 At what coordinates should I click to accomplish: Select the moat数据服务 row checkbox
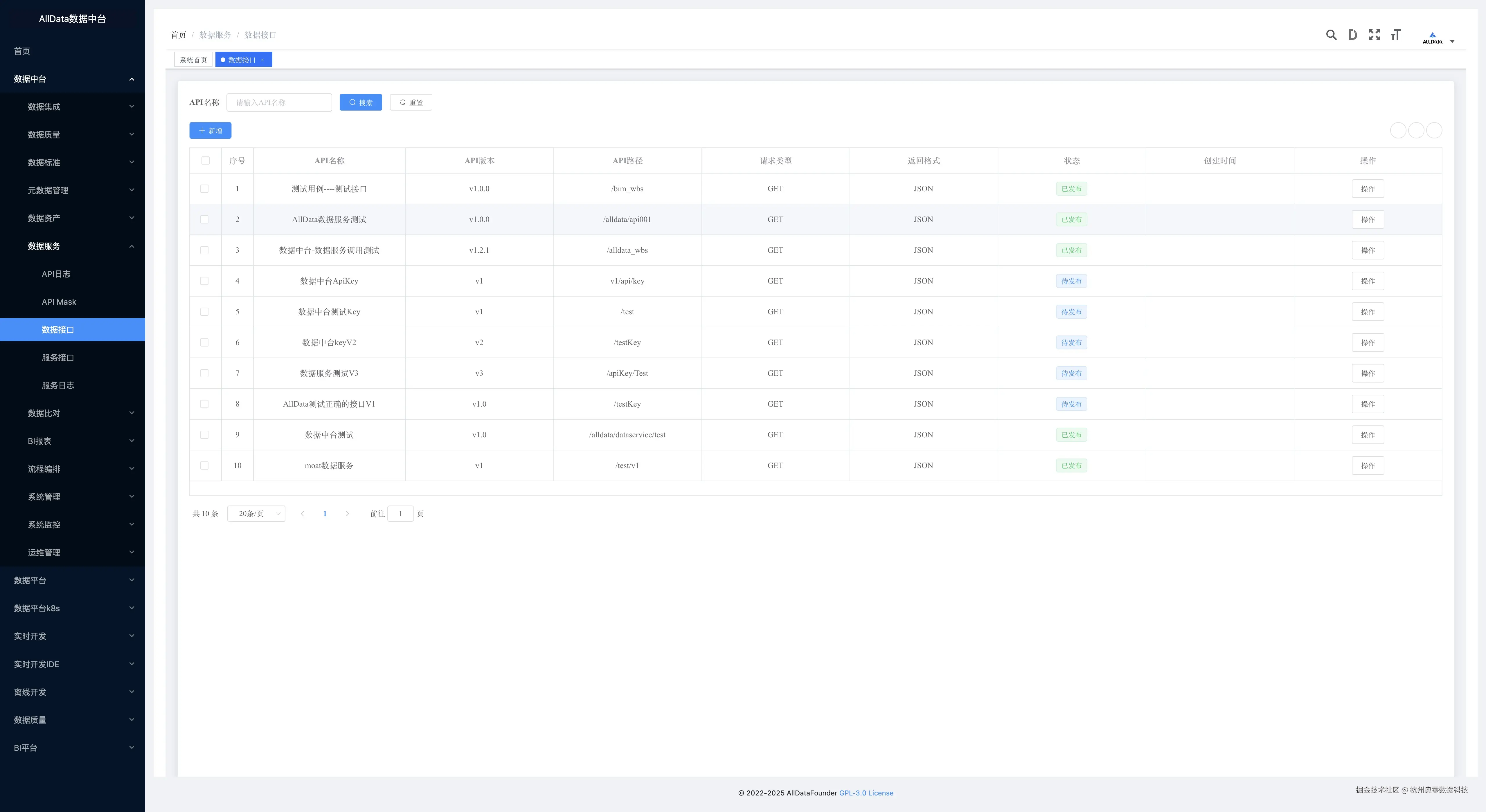point(204,465)
